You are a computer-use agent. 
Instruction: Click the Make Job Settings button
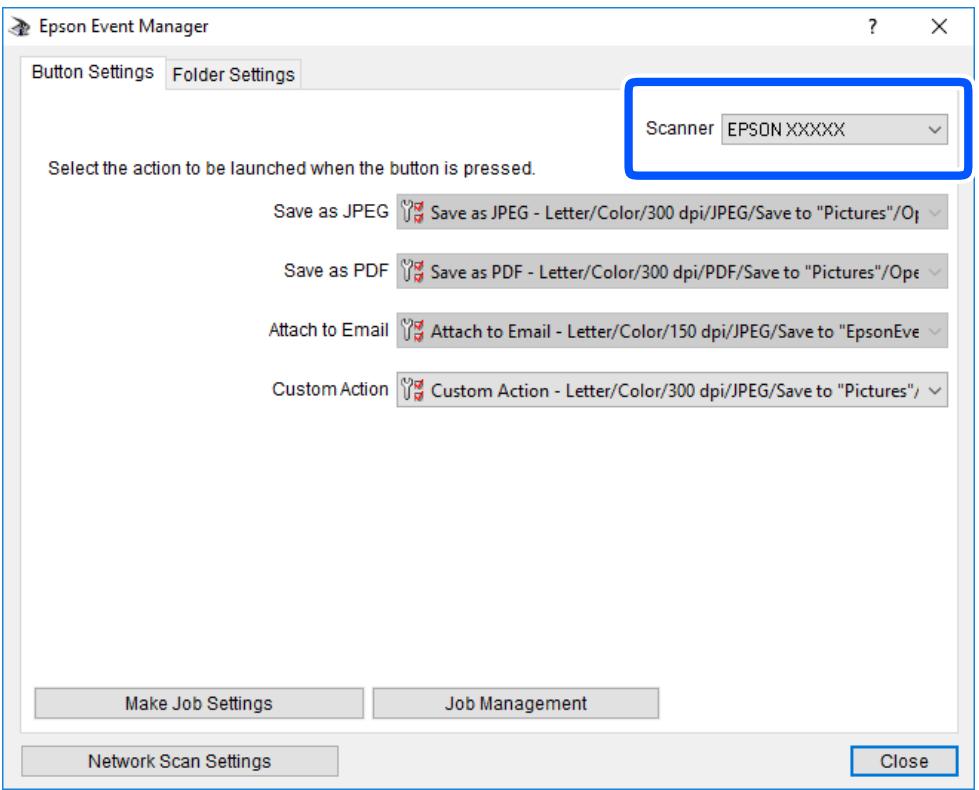click(x=199, y=703)
